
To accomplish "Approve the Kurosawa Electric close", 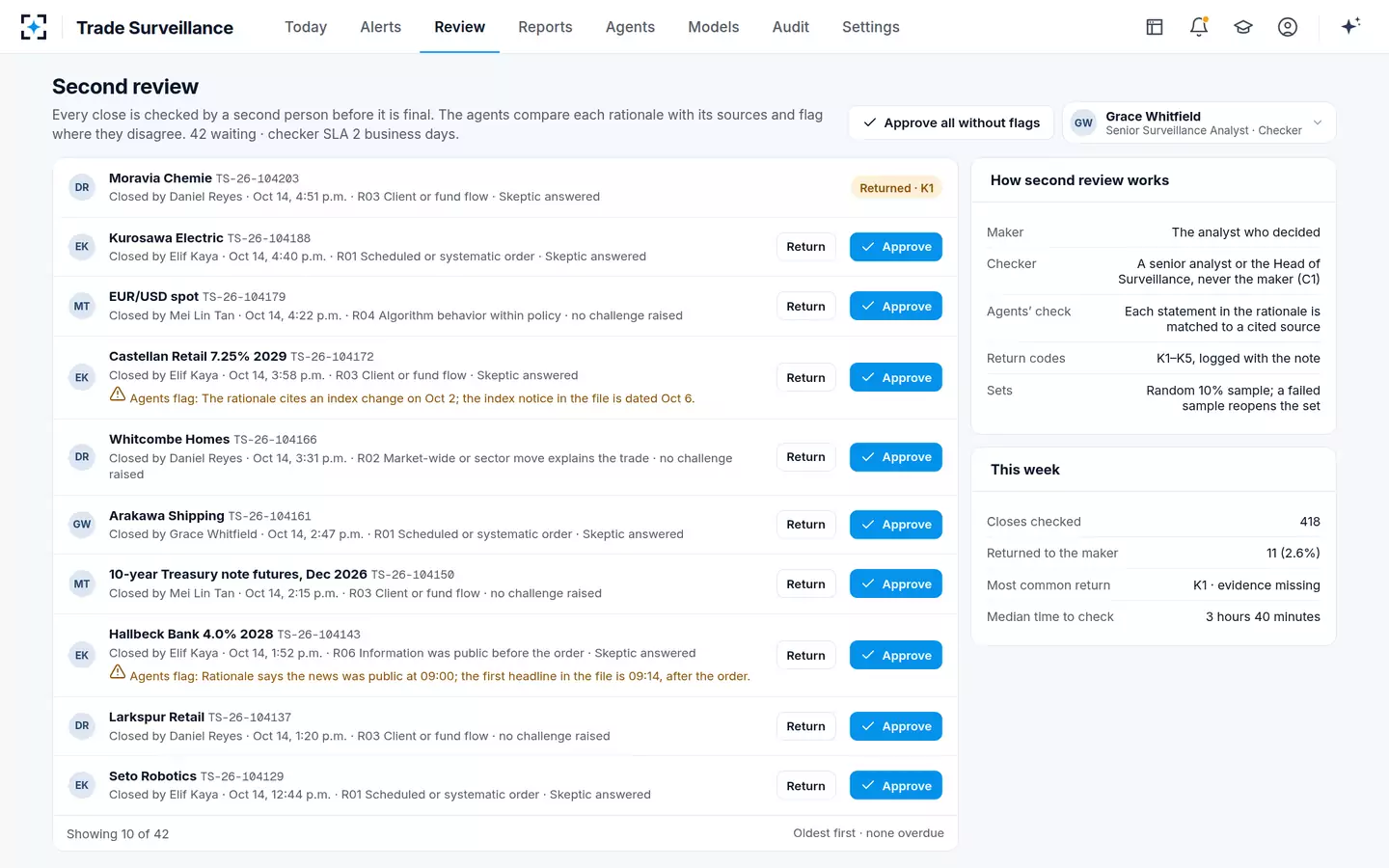I will coord(896,247).
